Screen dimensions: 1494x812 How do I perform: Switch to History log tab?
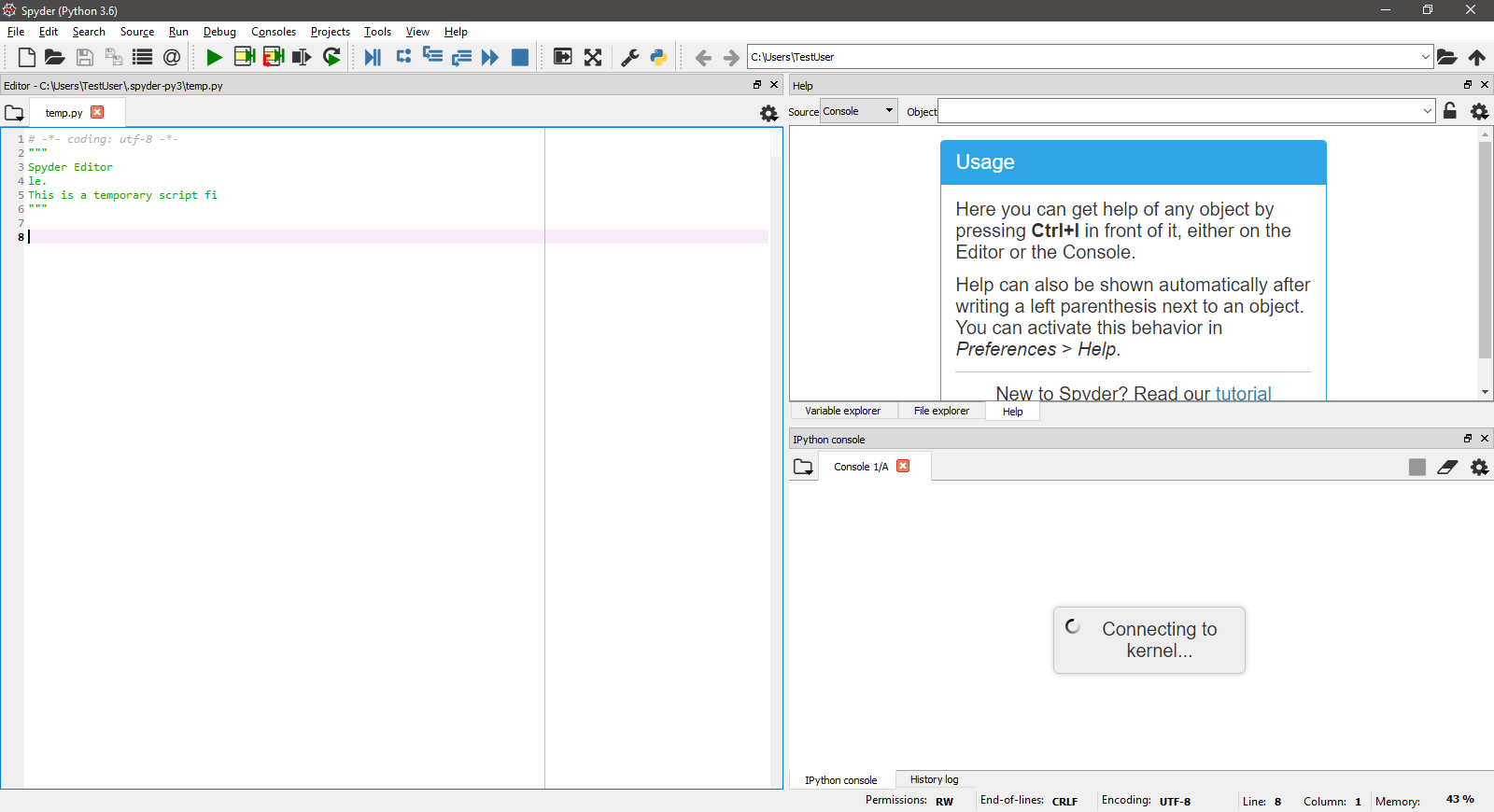pos(934,779)
